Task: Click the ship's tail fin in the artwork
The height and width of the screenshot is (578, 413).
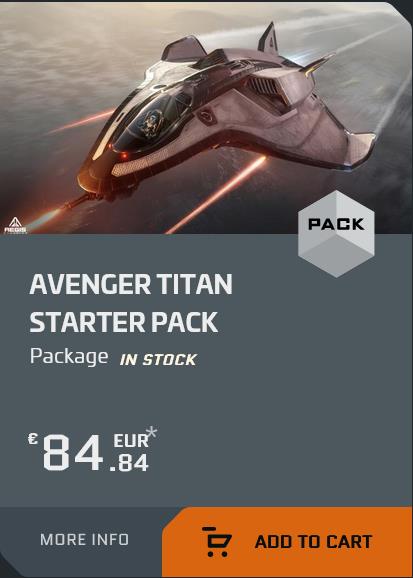Action: (268, 38)
